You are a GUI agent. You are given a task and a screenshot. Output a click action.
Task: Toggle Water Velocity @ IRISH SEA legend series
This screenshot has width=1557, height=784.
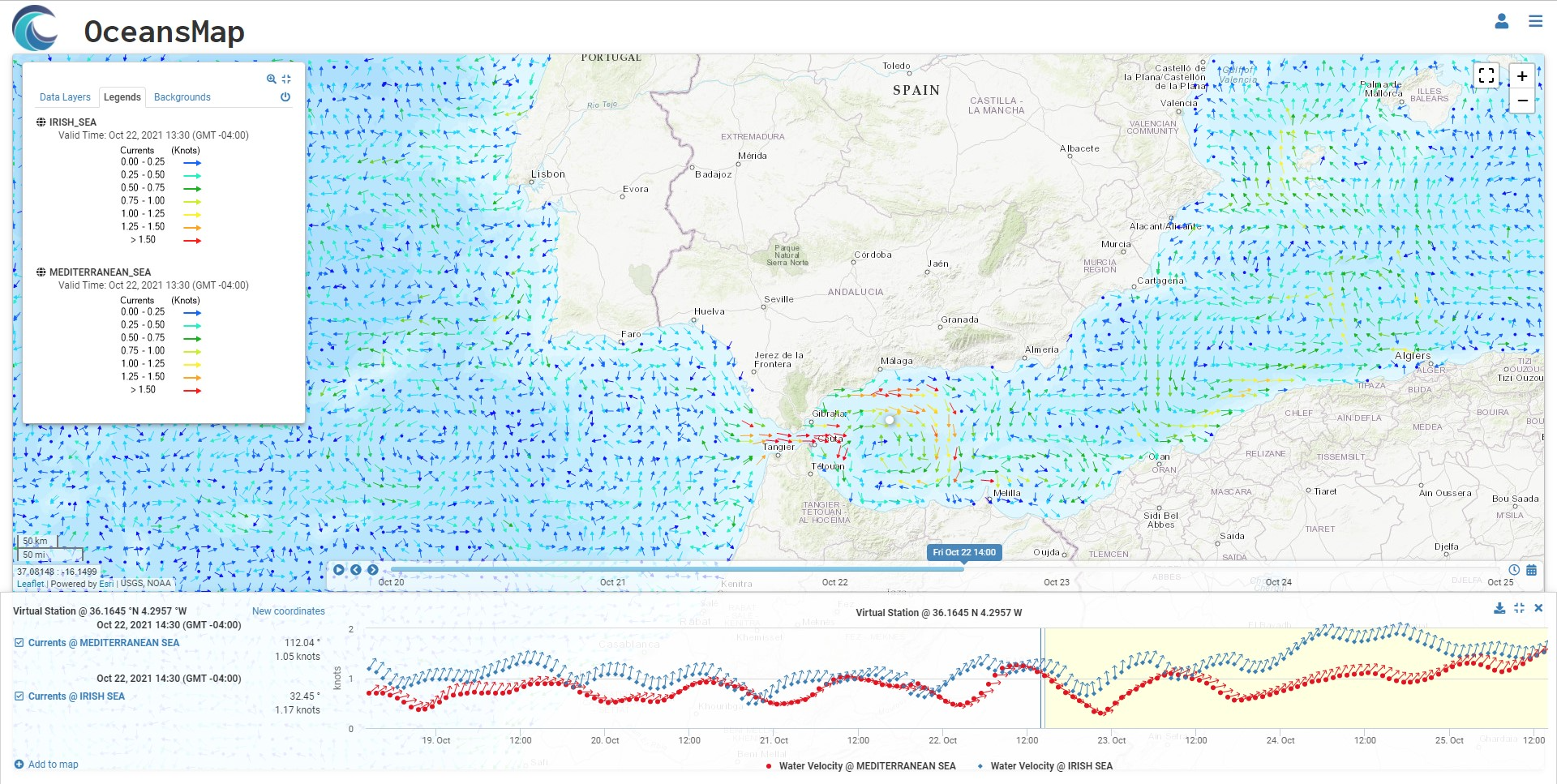(x=1050, y=766)
